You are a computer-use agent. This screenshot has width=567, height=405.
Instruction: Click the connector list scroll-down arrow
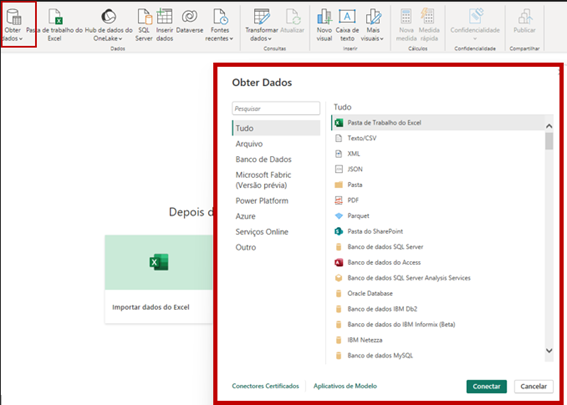549,350
